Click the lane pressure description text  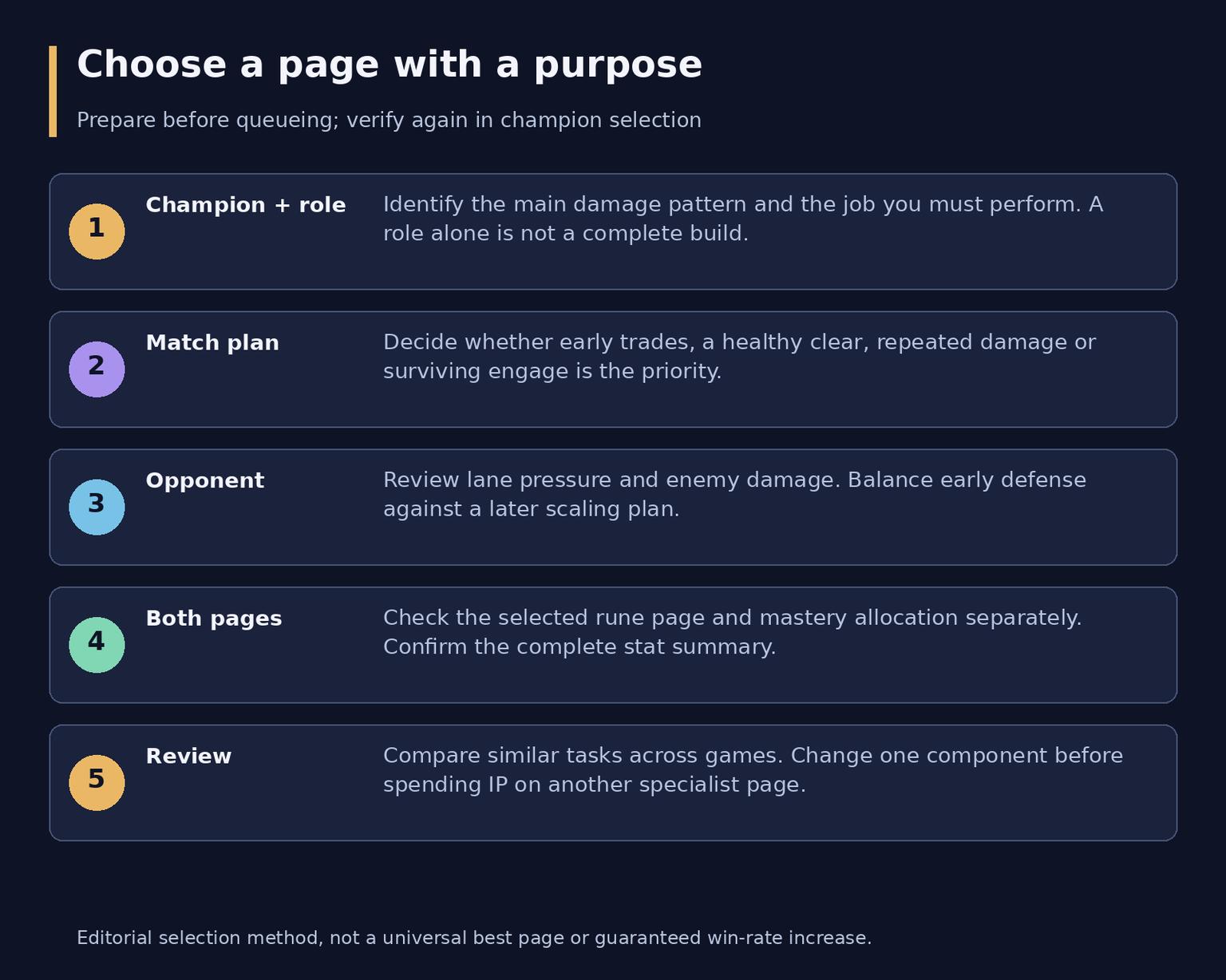pyautogui.click(x=734, y=495)
